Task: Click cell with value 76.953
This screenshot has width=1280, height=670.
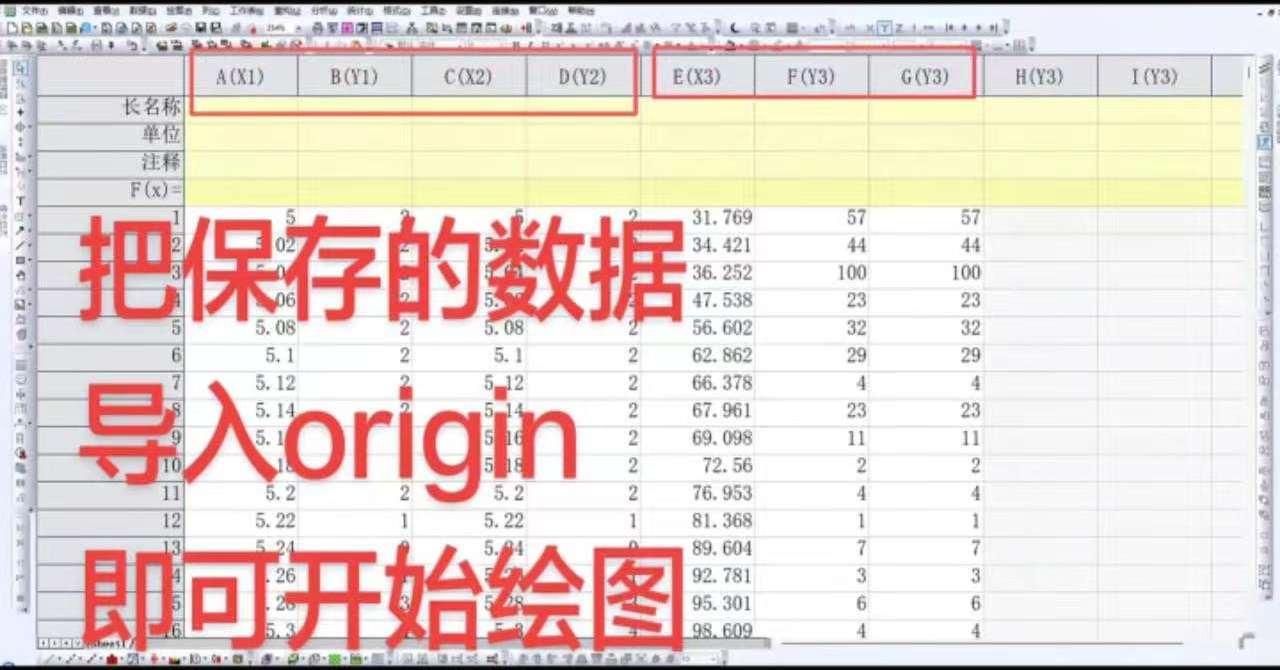Action: 697,493
